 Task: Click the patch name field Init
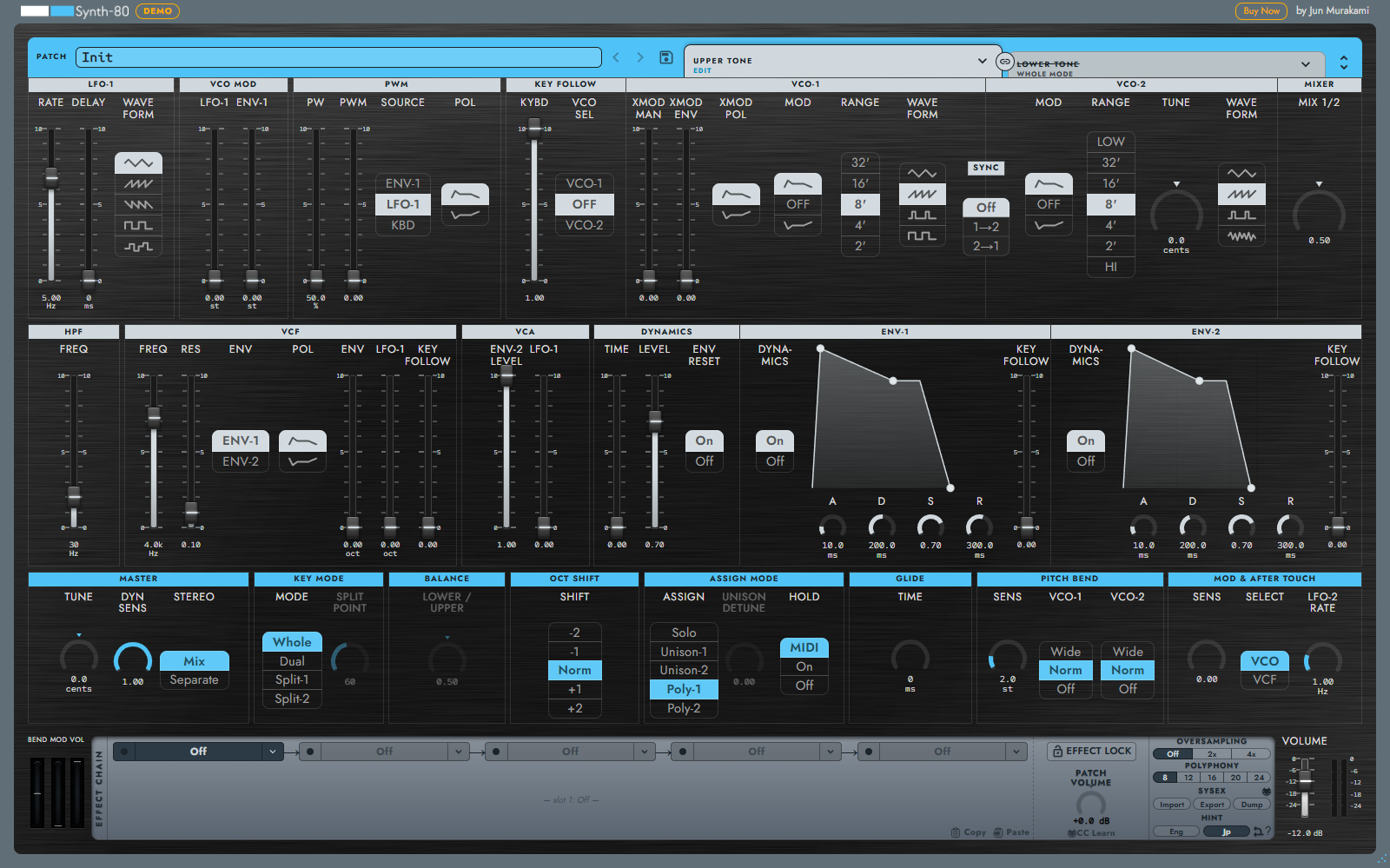click(339, 57)
